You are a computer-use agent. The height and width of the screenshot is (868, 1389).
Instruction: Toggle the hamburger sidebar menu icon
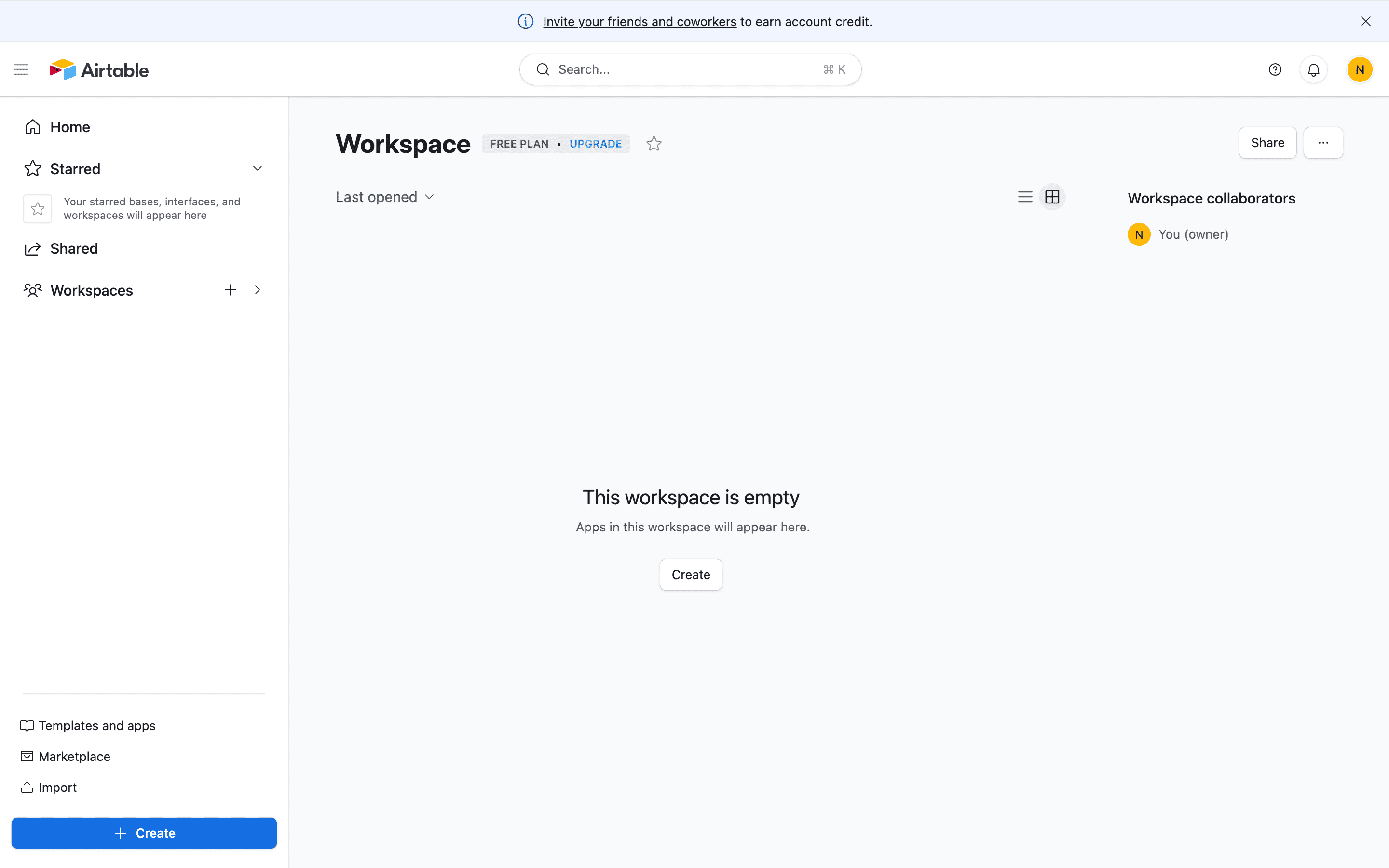pos(21,69)
